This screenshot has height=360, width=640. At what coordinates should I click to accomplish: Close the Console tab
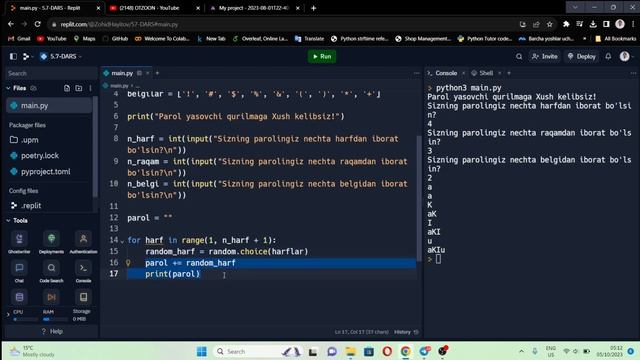click(x=463, y=73)
